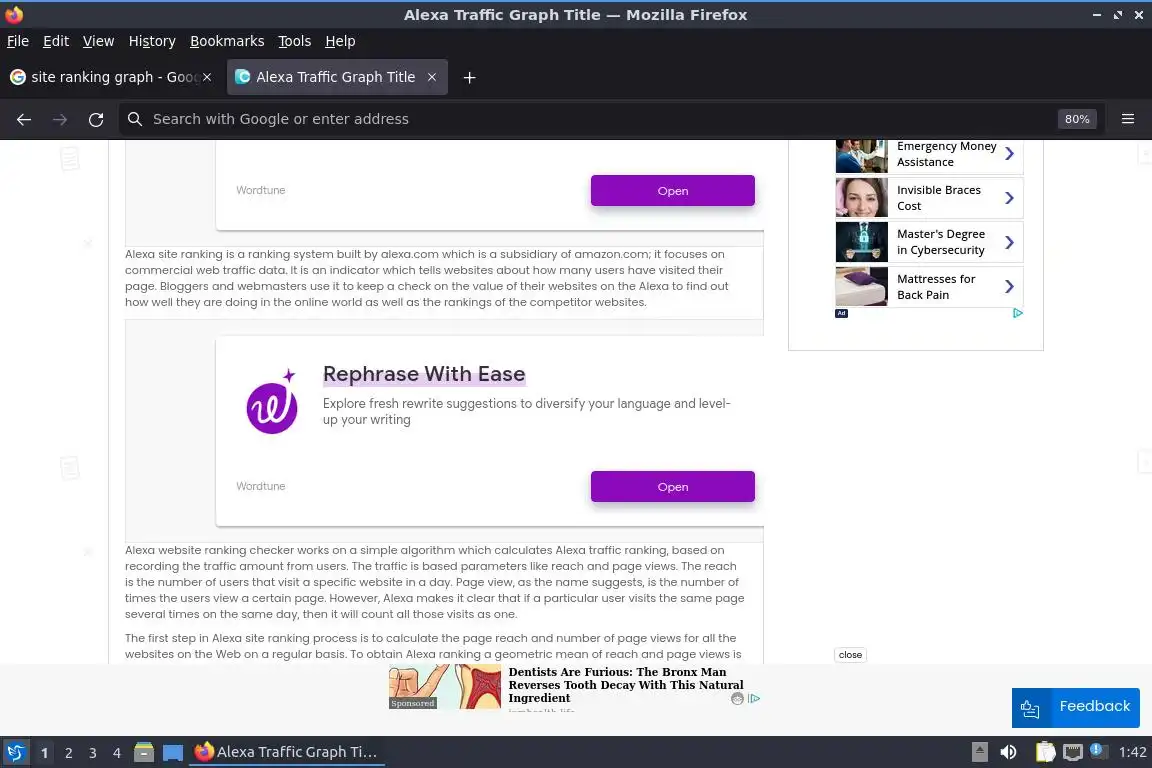Click the AdChoices icon on bottom banner

click(x=755, y=699)
